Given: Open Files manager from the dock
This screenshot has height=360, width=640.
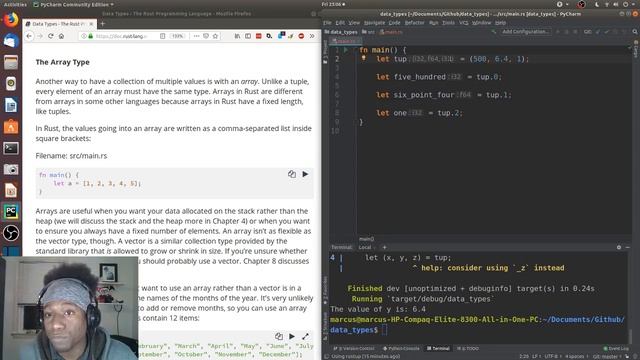Looking at the screenshot, I should 11,62.
